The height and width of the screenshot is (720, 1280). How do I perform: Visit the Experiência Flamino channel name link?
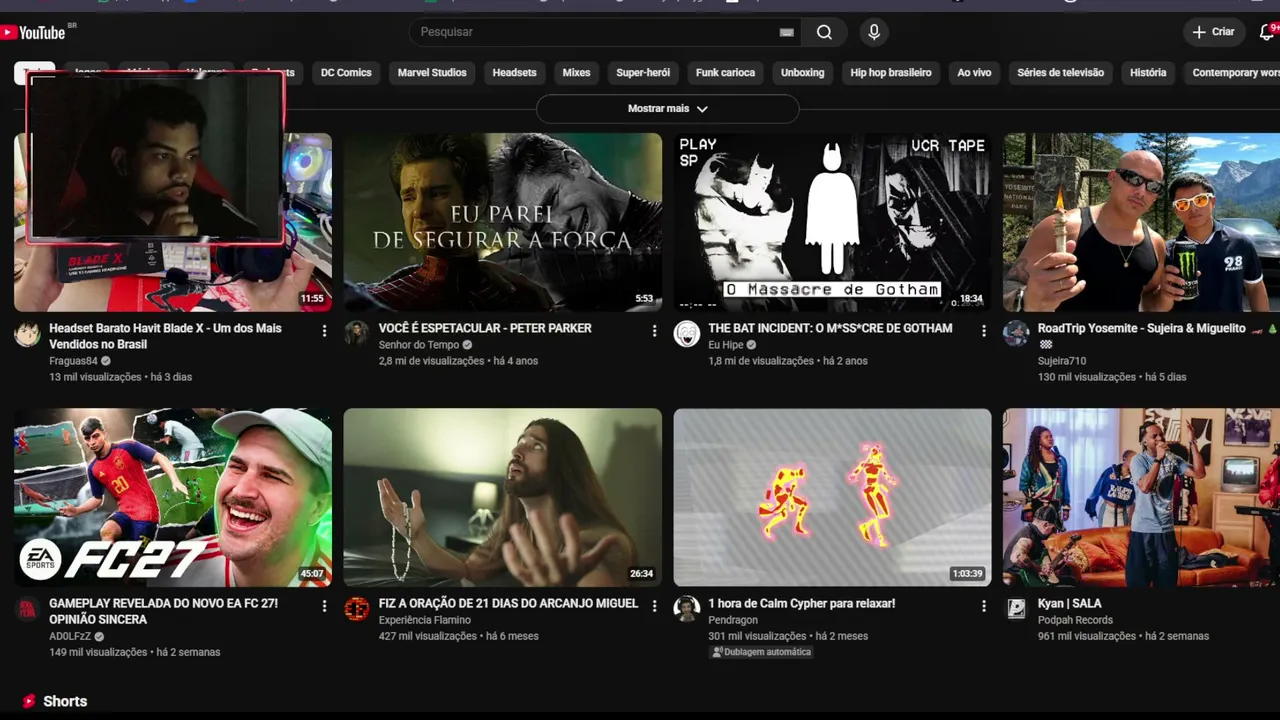click(x=424, y=620)
